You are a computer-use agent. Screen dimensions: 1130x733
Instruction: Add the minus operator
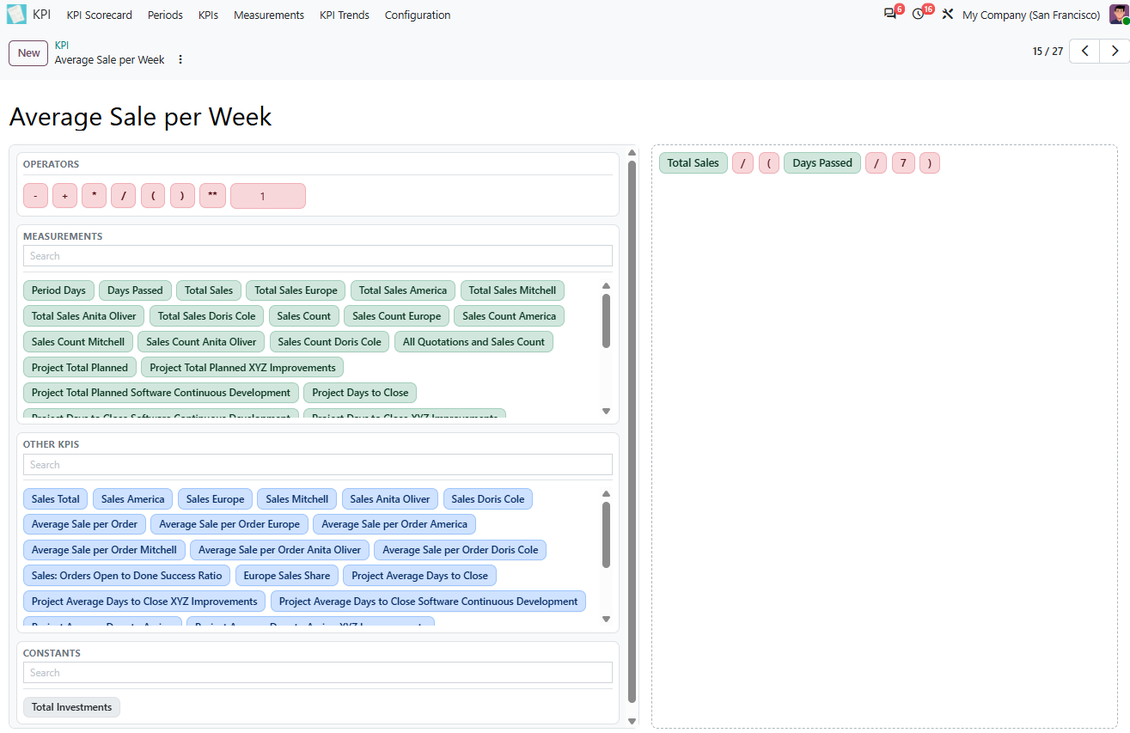click(x=35, y=196)
